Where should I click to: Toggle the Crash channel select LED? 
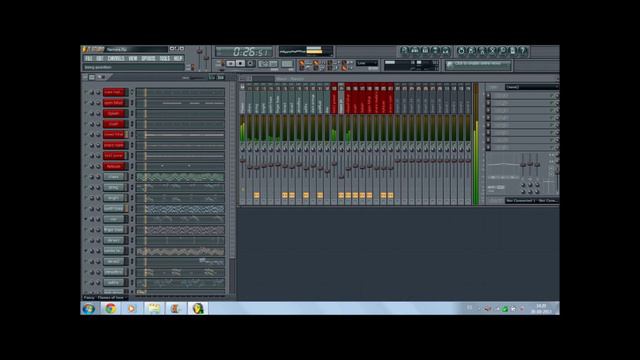tap(131, 124)
